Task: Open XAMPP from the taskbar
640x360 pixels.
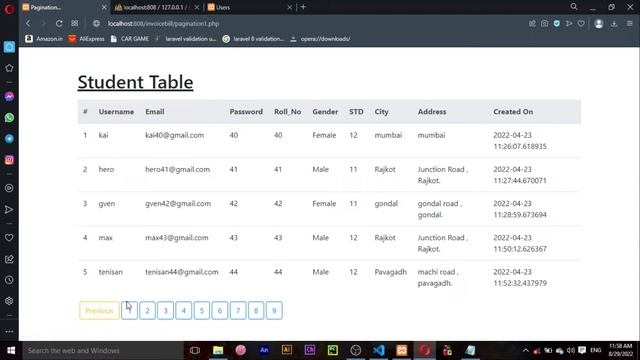Action: tap(402, 351)
